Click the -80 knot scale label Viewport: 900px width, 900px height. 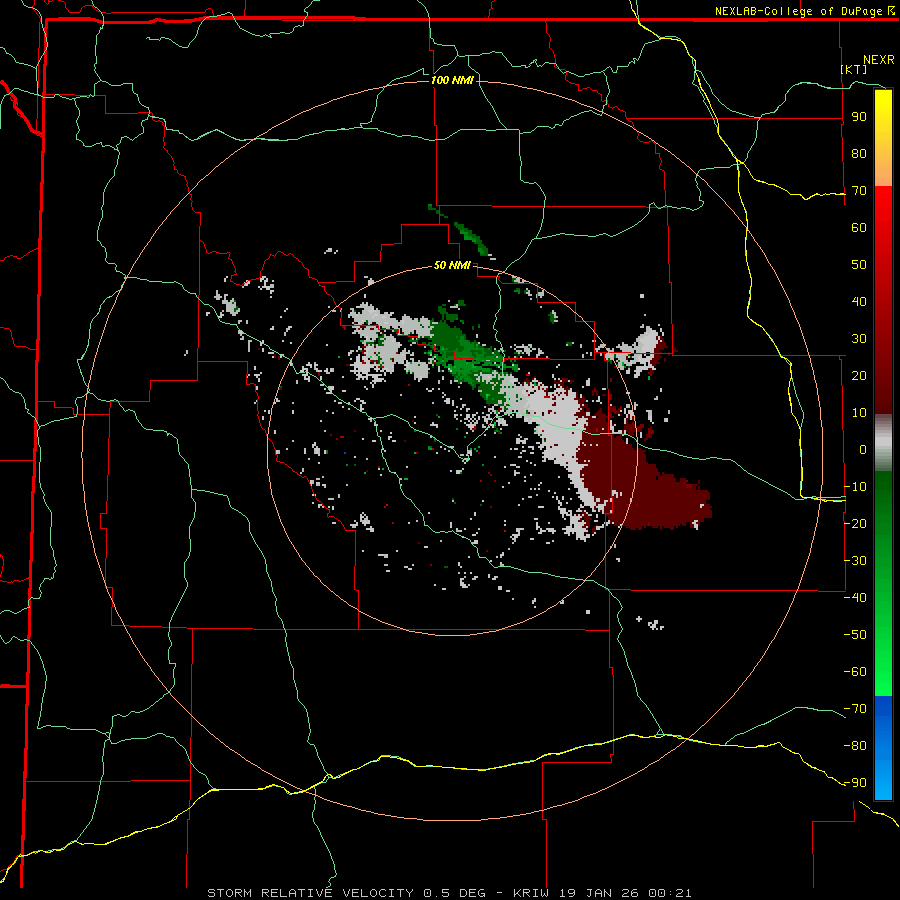(x=855, y=746)
